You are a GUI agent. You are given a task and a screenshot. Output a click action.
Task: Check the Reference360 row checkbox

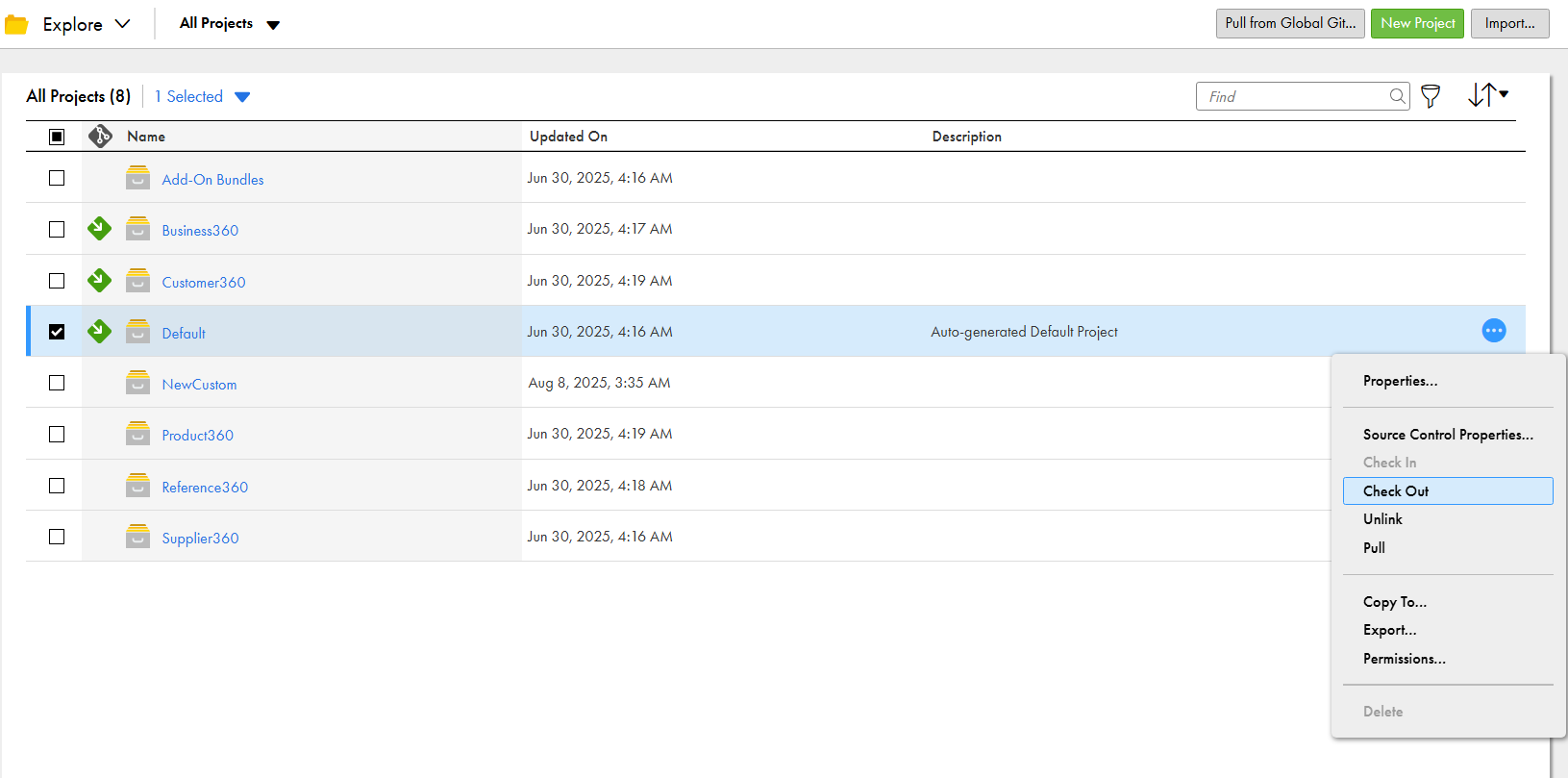click(x=57, y=486)
